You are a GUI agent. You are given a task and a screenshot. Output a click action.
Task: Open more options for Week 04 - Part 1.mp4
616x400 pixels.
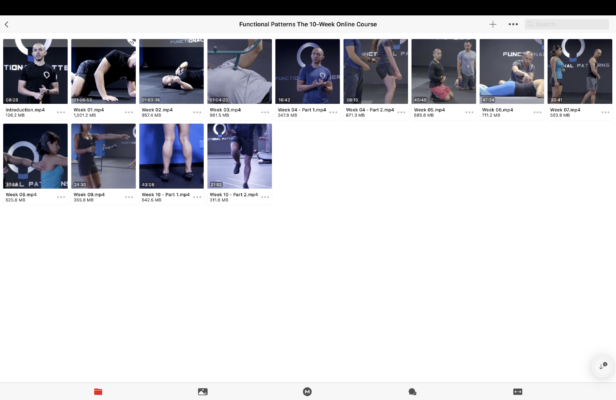pos(333,112)
